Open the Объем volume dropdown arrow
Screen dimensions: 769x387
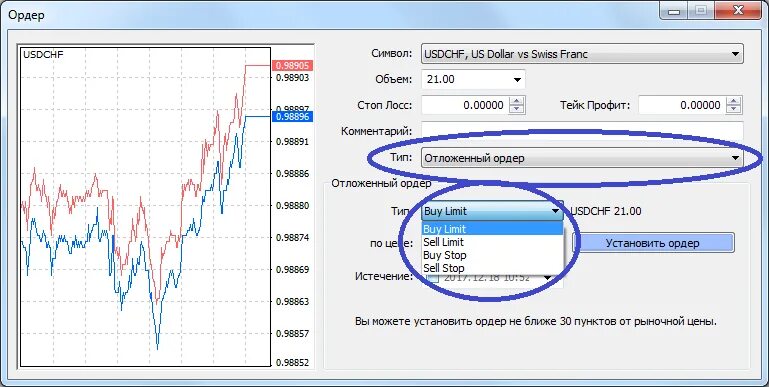[x=517, y=79]
